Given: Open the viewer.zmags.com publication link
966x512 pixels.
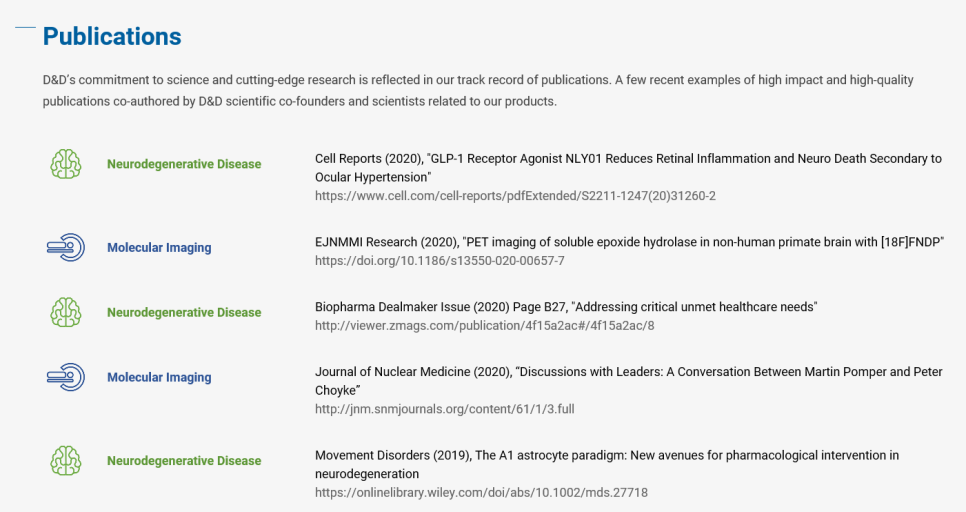Looking at the screenshot, I should (484, 325).
